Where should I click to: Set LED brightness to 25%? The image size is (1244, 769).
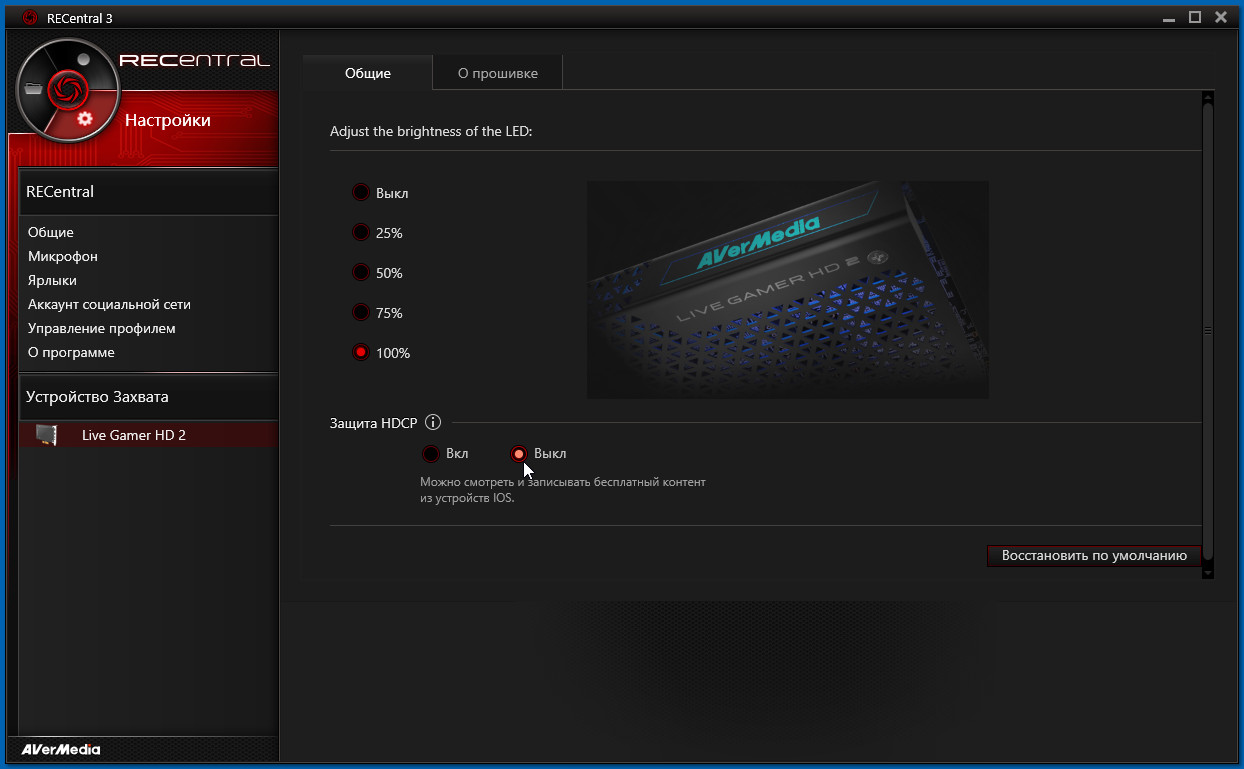point(361,232)
